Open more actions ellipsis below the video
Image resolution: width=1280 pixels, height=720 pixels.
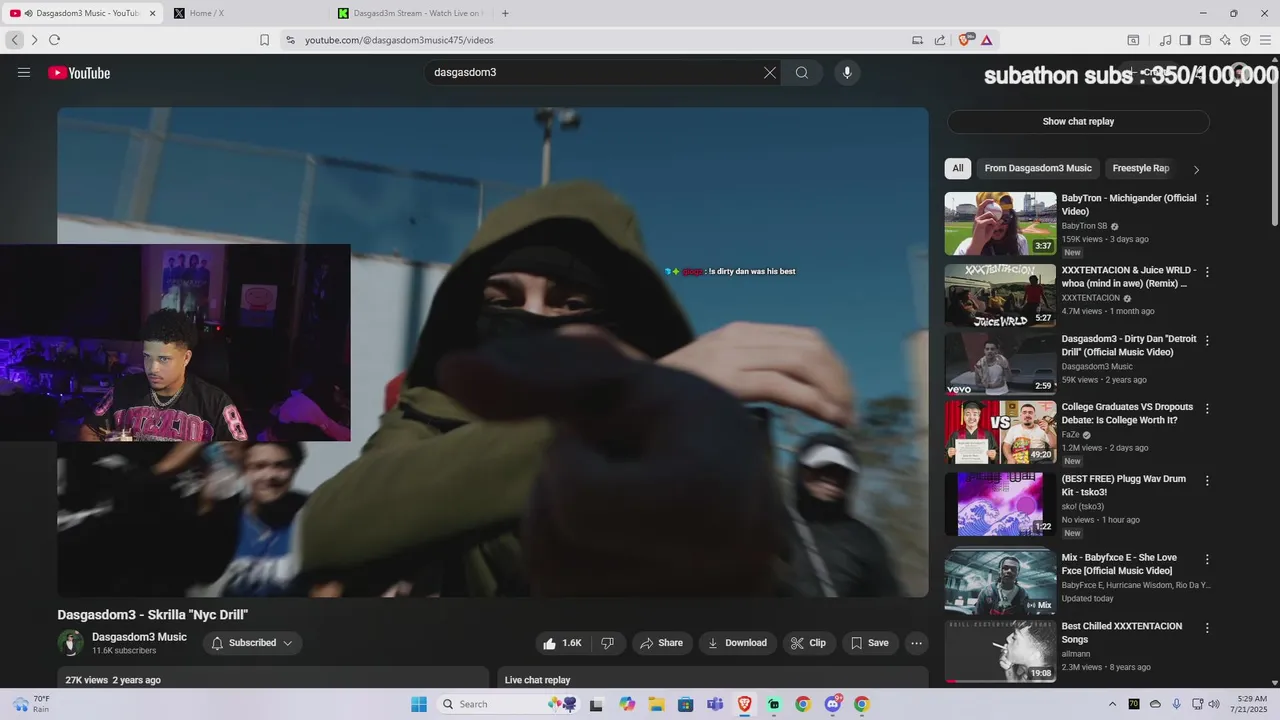point(916,643)
